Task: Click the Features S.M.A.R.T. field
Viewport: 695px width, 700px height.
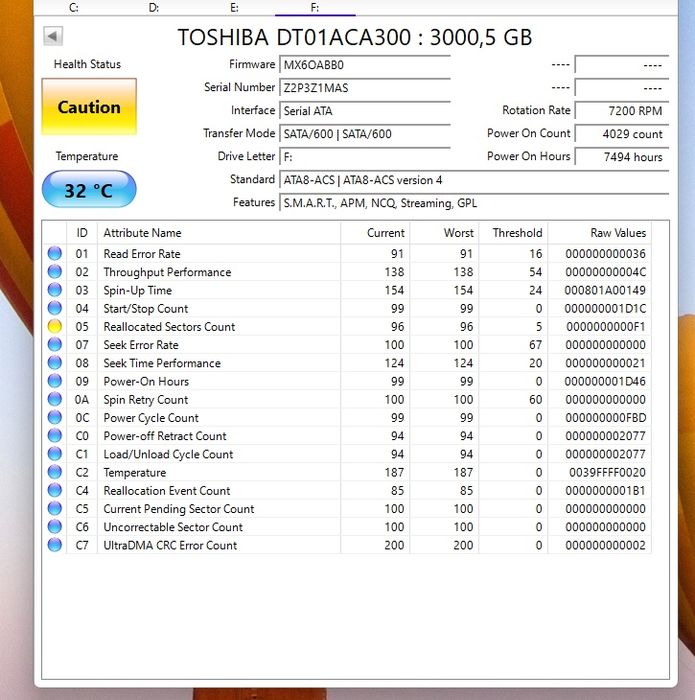Action: coord(474,203)
